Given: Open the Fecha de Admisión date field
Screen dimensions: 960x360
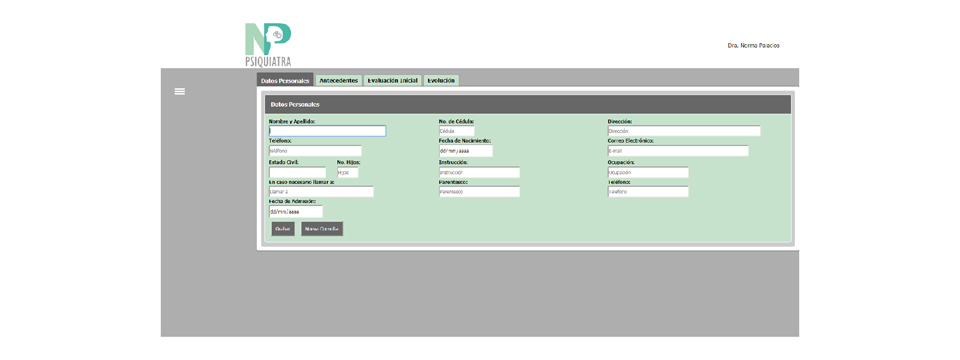Looking at the screenshot, I should tap(296, 211).
